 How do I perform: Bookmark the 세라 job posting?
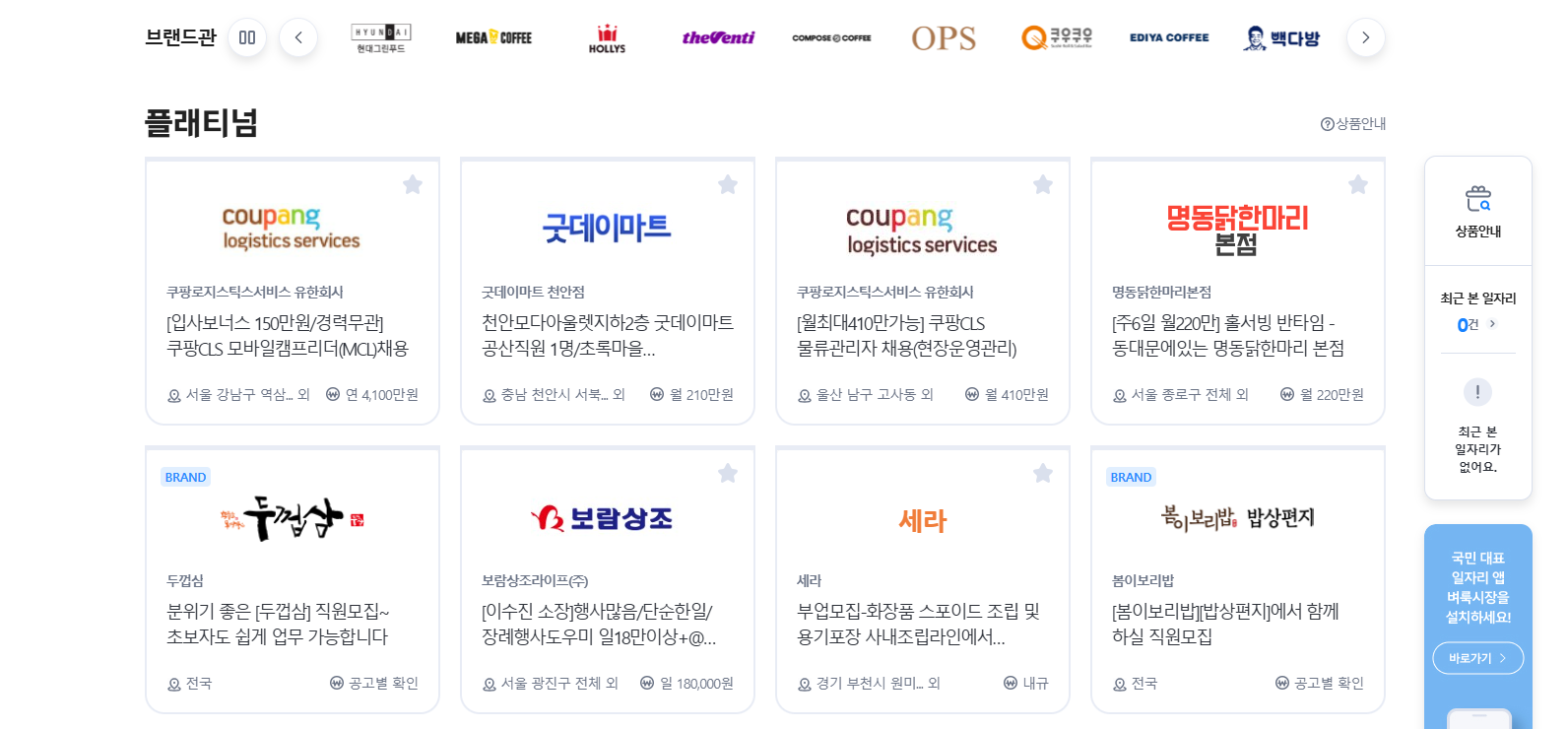pyautogui.click(x=1043, y=473)
